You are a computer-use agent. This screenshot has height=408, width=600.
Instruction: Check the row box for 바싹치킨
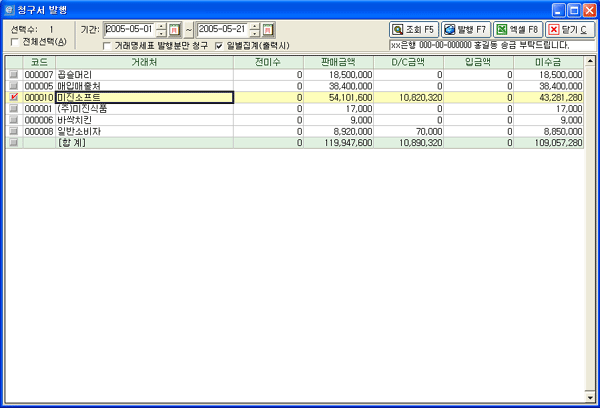pyautogui.click(x=14, y=120)
